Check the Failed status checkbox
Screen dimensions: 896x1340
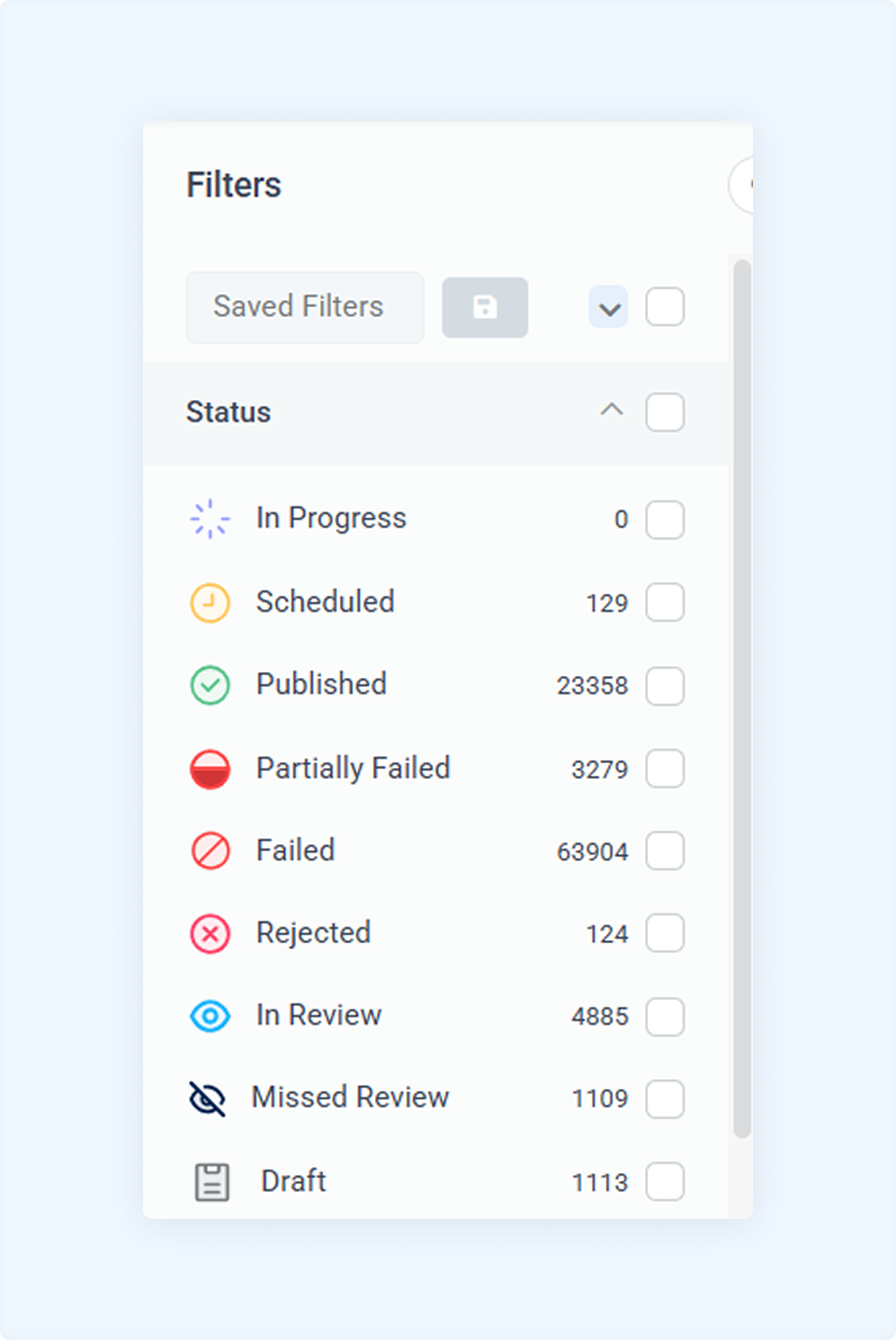click(x=665, y=851)
